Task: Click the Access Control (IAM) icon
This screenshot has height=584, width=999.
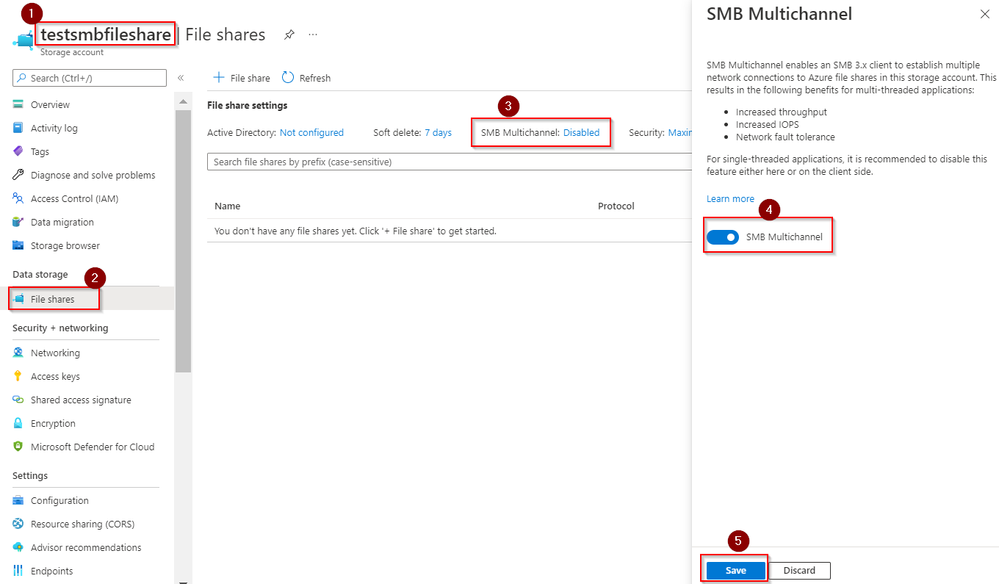Action: (x=18, y=199)
